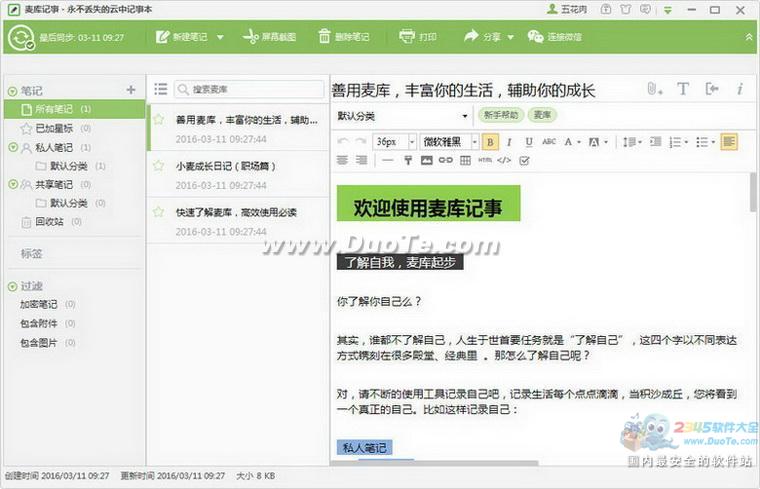Toggle ABC strikethrough formatting
The width and height of the screenshot is (760, 489).
click(549, 142)
